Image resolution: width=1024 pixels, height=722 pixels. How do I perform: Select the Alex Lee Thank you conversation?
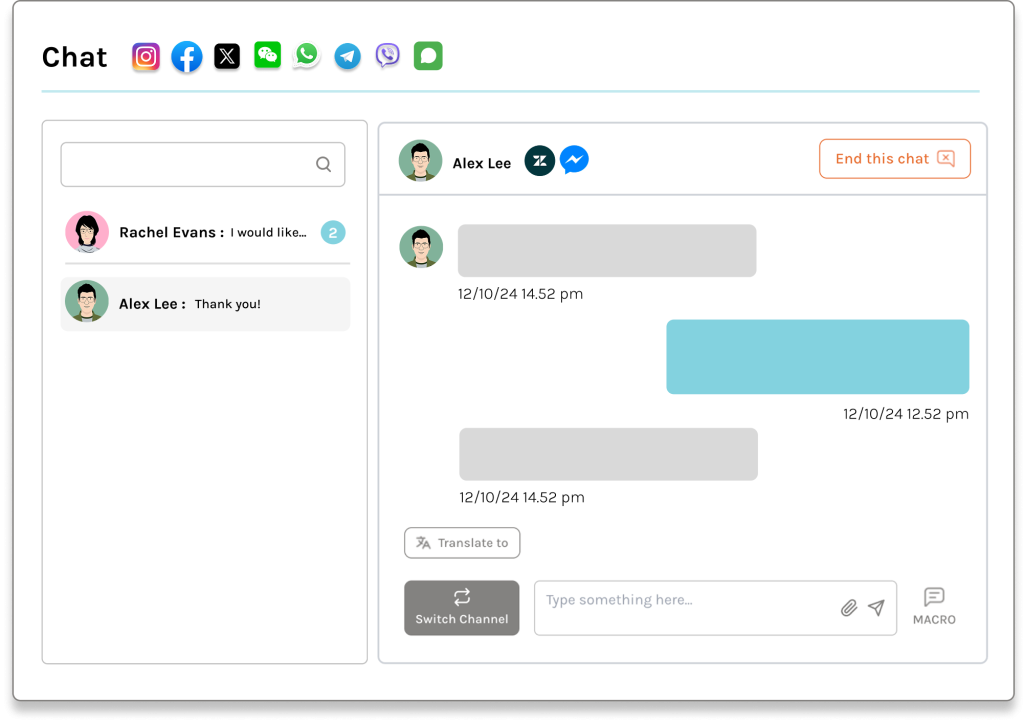(206, 304)
